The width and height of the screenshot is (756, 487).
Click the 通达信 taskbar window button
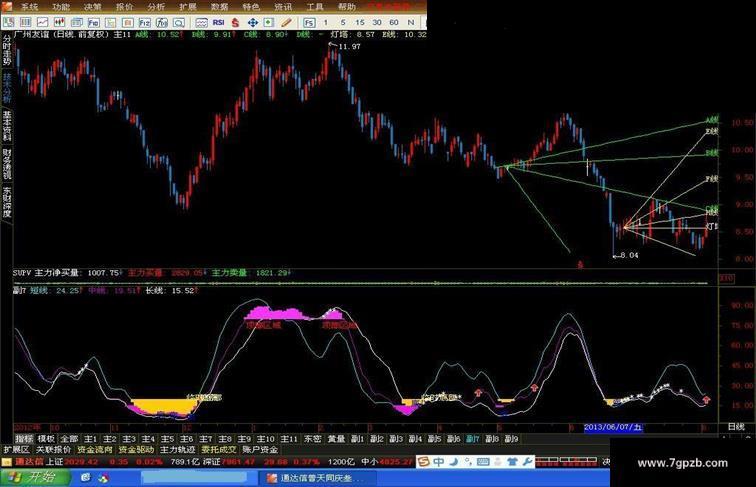pos(316,478)
